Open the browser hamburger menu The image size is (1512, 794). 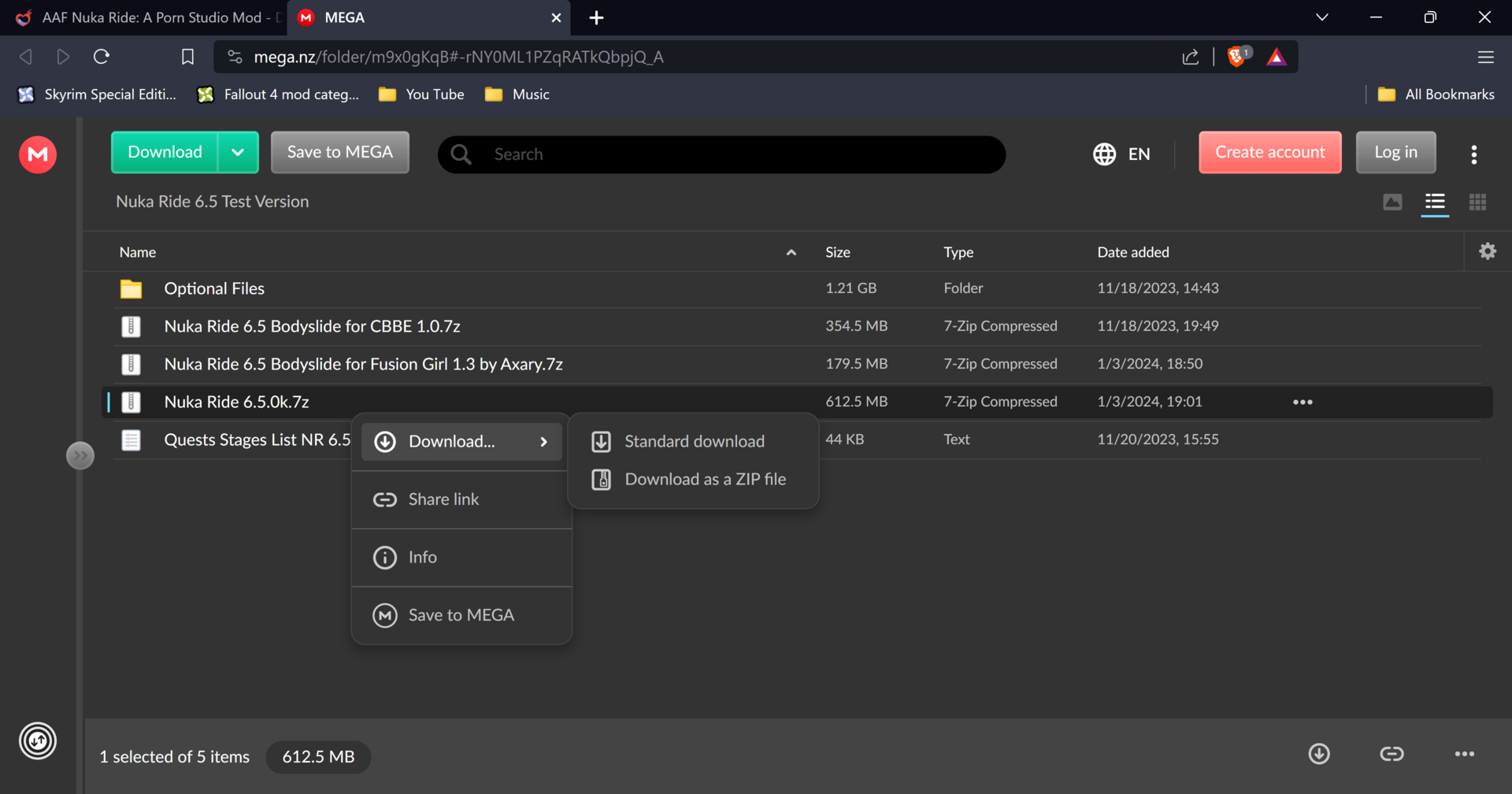click(1486, 57)
